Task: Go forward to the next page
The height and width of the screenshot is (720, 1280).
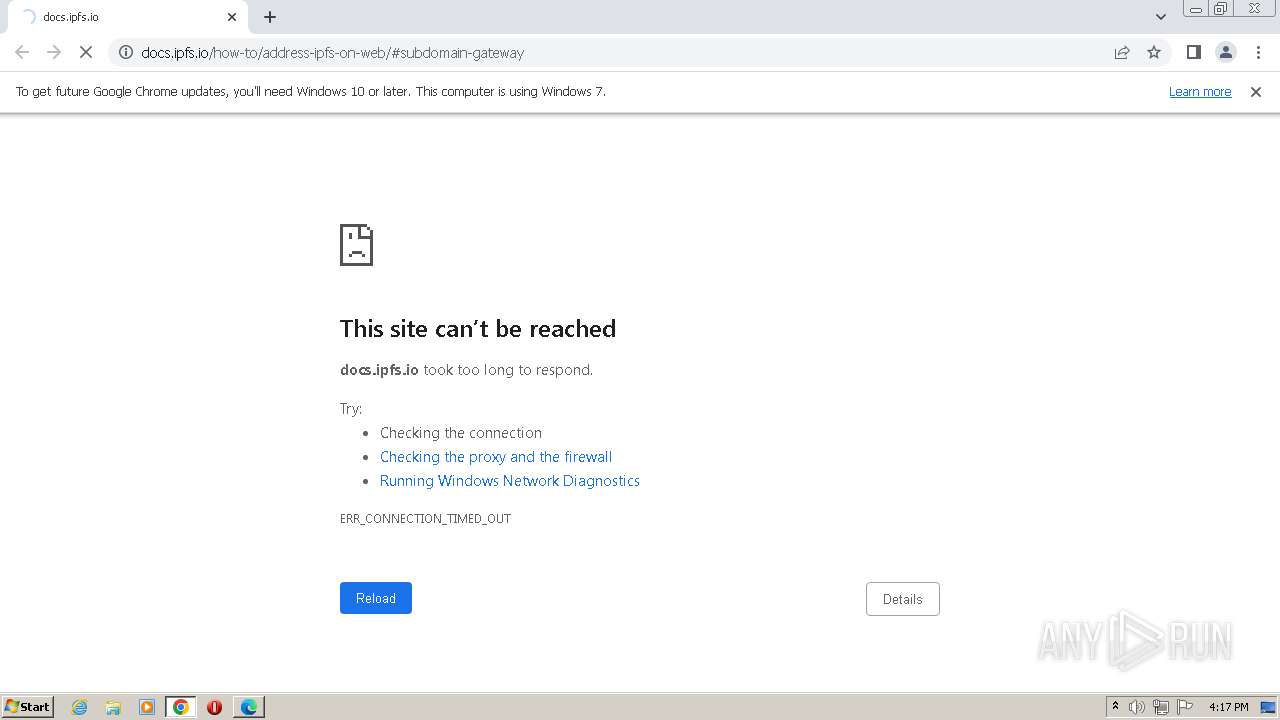Action: pyautogui.click(x=54, y=52)
